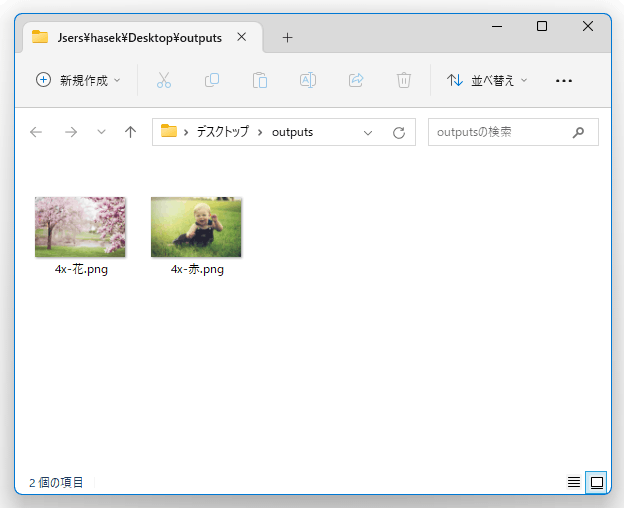Switch to large thumbnails view
Screen dimensions: 624x508
coord(596,482)
